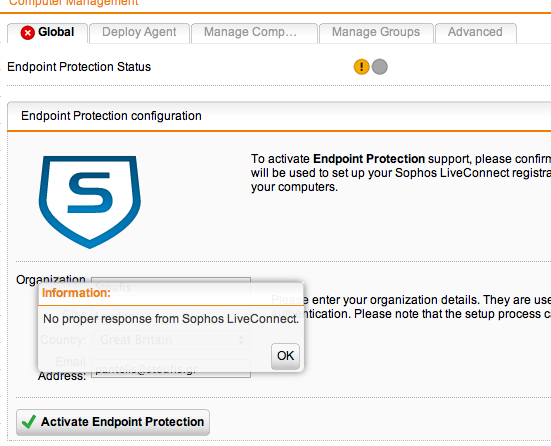
Task: Click the Organization name input field
Action: pos(171,286)
